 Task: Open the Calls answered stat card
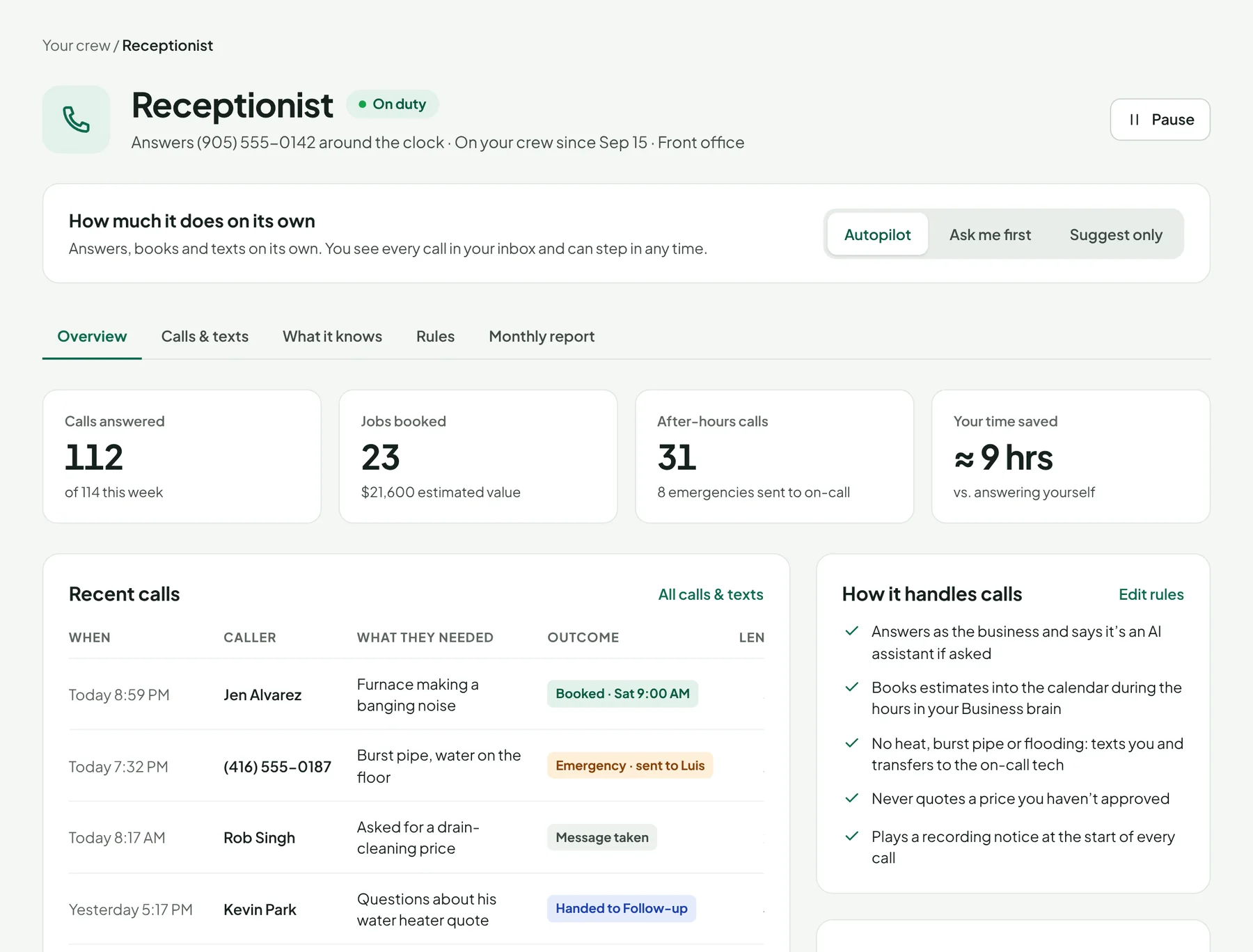182,457
